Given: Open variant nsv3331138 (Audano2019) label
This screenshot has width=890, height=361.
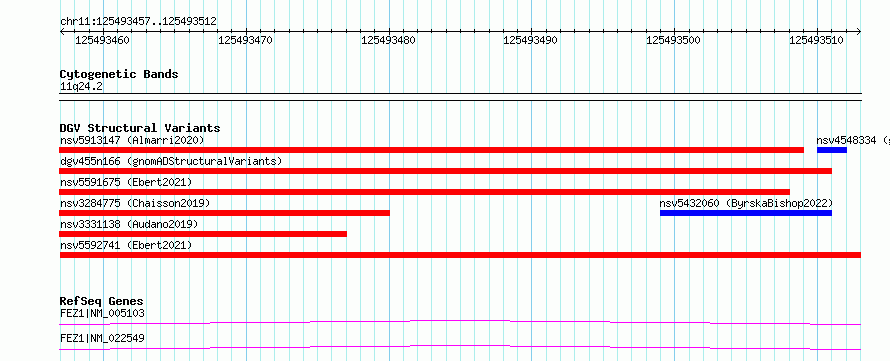Looking at the screenshot, I should pos(129,224).
